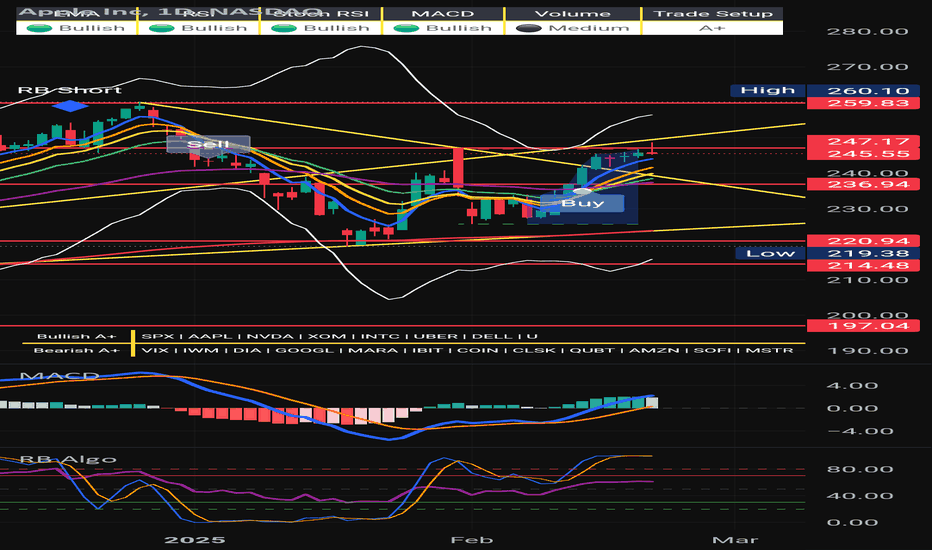Click SPX in the Bullish A+ list
This screenshot has height=550, width=932.
158,336
